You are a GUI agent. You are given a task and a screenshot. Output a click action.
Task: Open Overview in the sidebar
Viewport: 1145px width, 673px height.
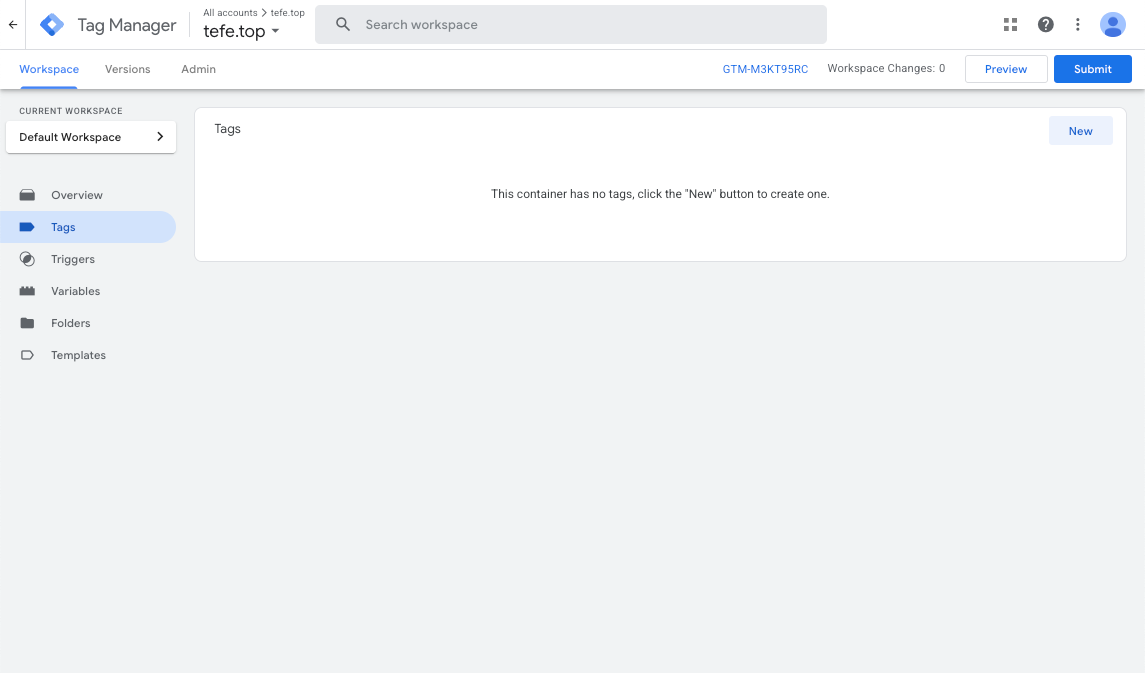[x=77, y=195]
